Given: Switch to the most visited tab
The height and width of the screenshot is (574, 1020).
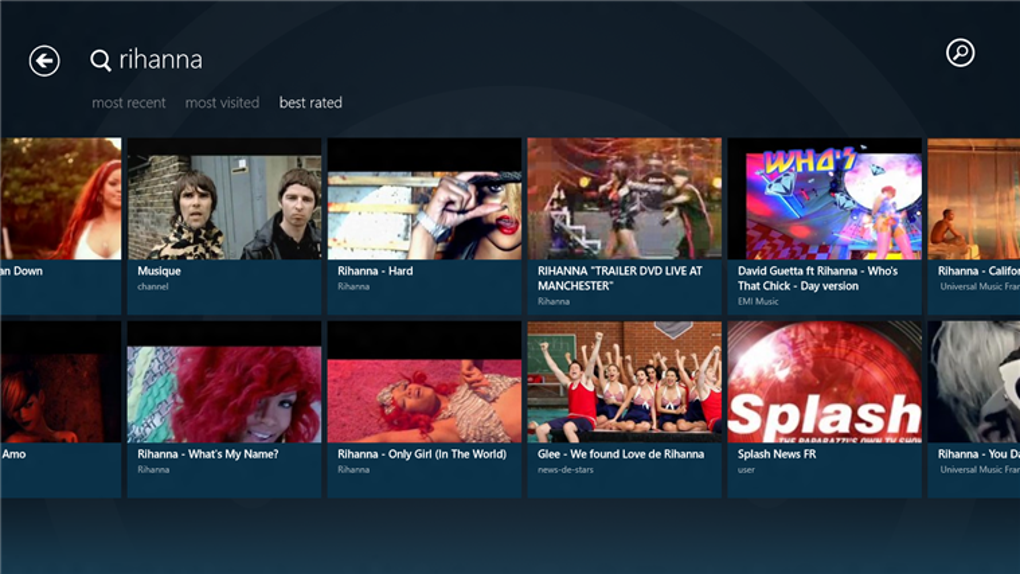Looking at the screenshot, I should (222, 103).
